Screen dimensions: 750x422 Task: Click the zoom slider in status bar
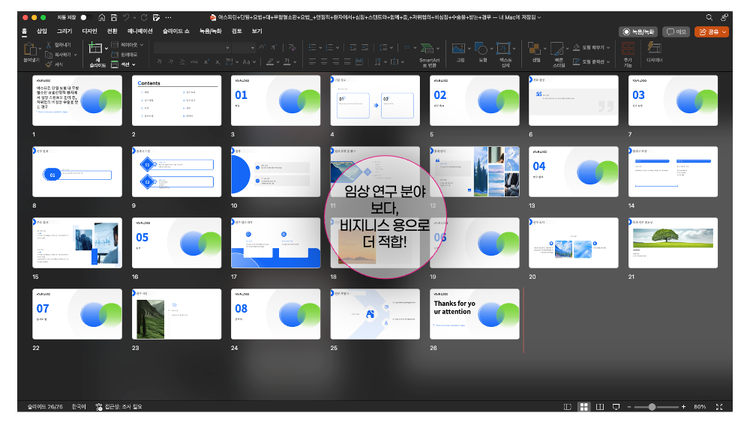(x=652, y=407)
